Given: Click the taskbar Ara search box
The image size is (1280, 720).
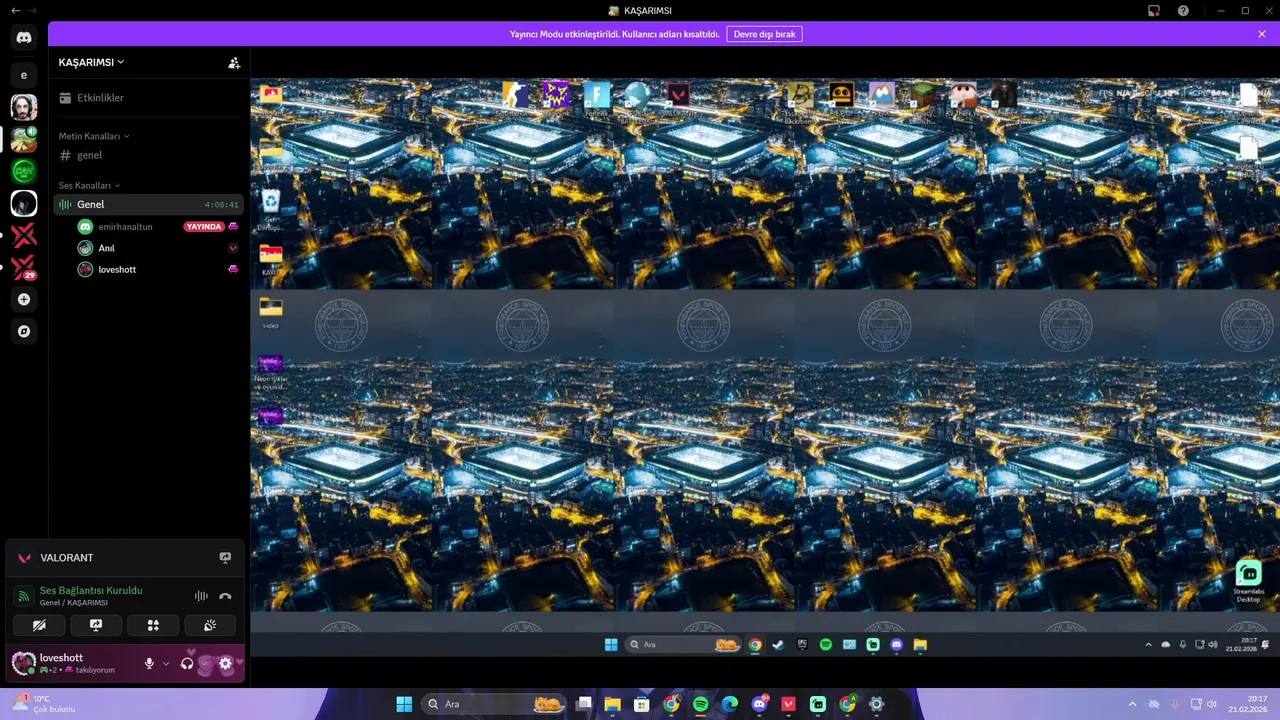Looking at the screenshot, I should coord(494,704).
